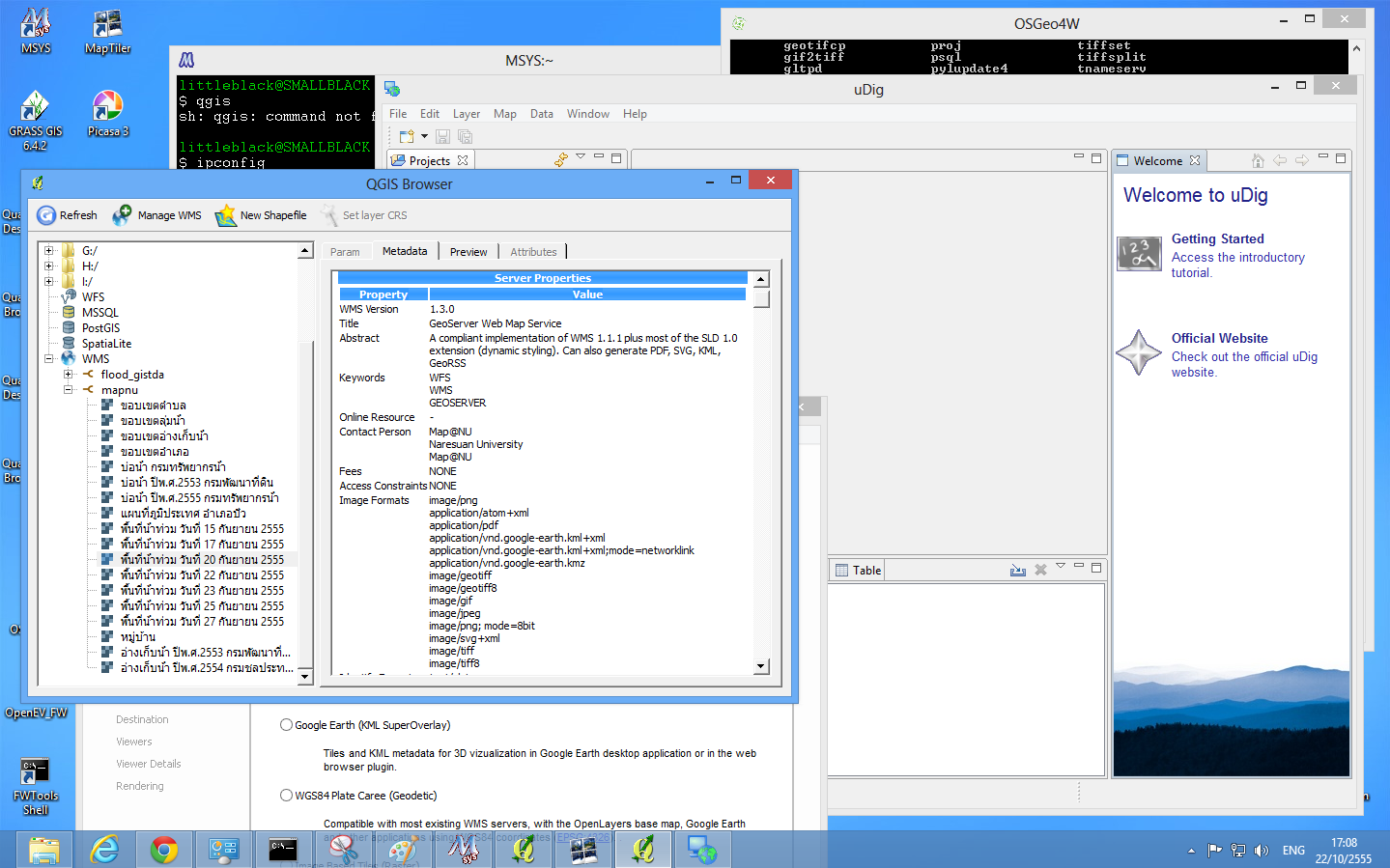Click the first icon in Table view toolbar
1390x868 pixels.
(x=1018, y=570)
